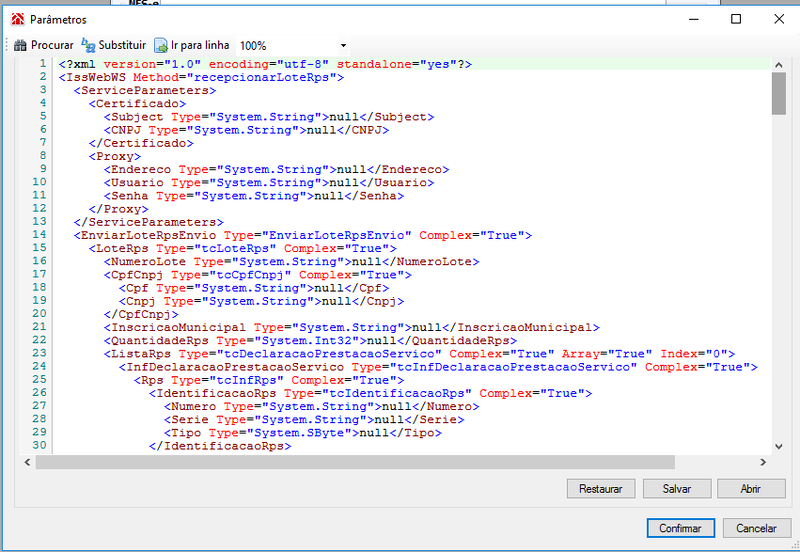This screenshot has height=552, width=800.
Task: Click the Senha line
Action: coord(254,196)
